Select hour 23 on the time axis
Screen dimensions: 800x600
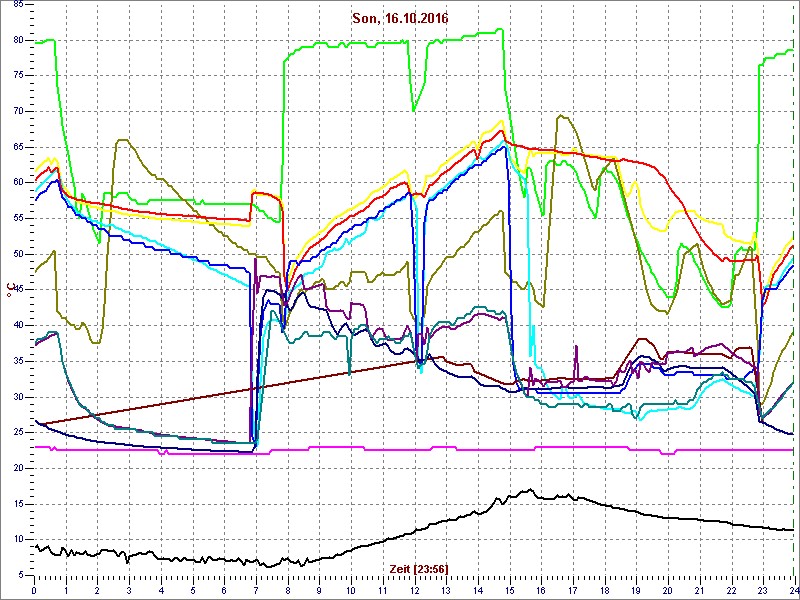point(762,590)
